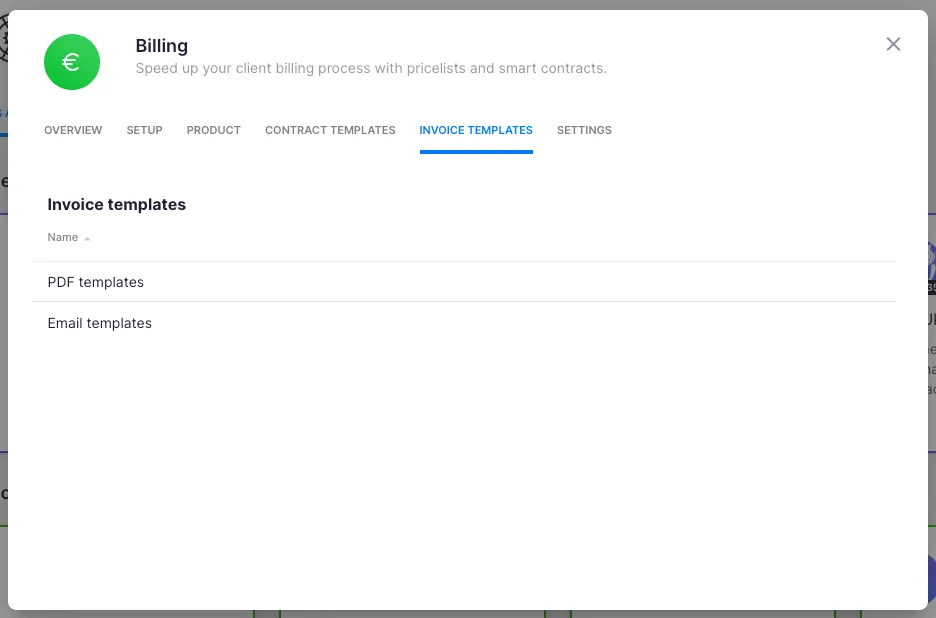The image size is (936, 618).
Task: Switch to the Overview tab
Action: 73,130
